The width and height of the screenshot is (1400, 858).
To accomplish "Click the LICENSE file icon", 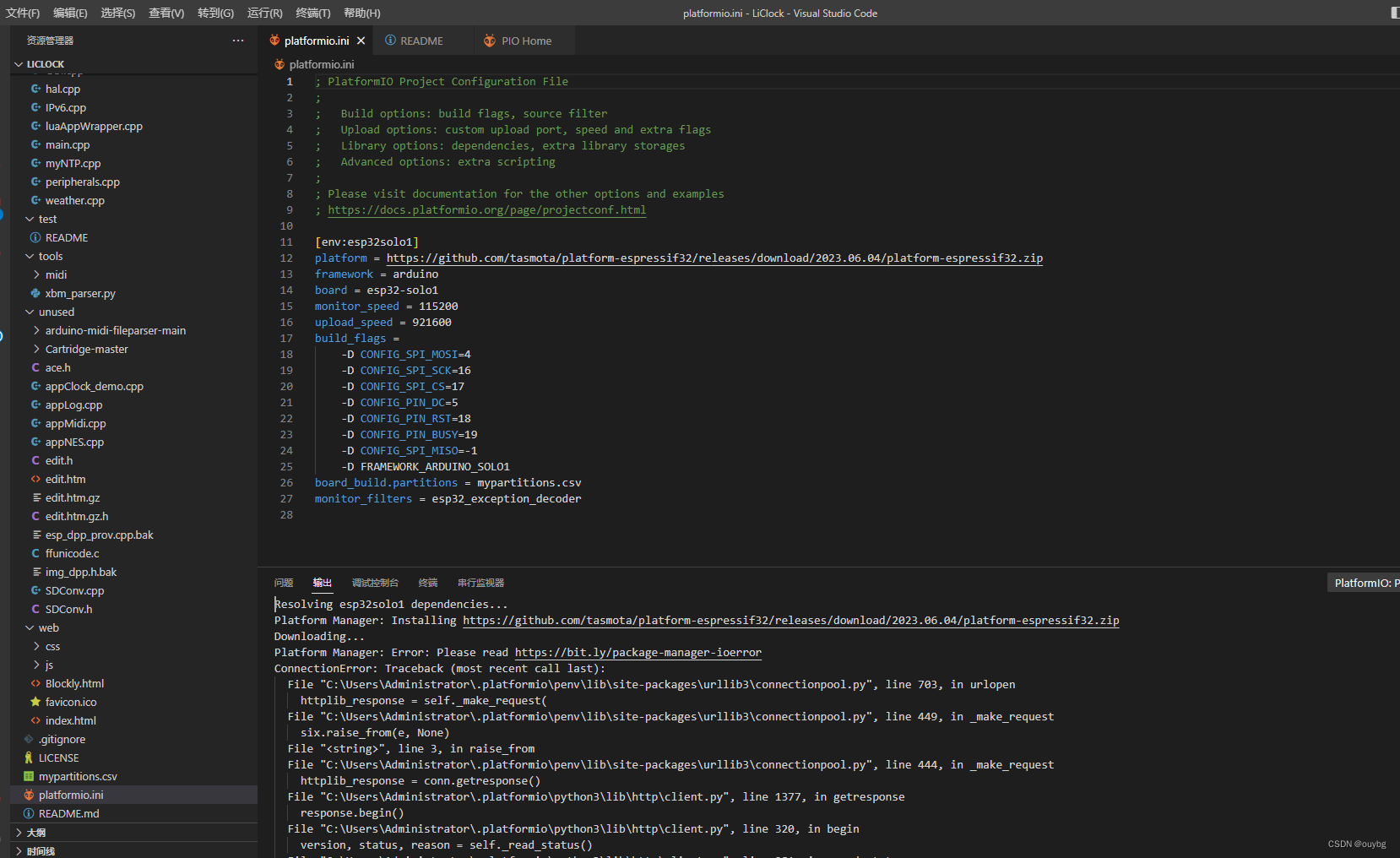I will (x=29, y=758).
